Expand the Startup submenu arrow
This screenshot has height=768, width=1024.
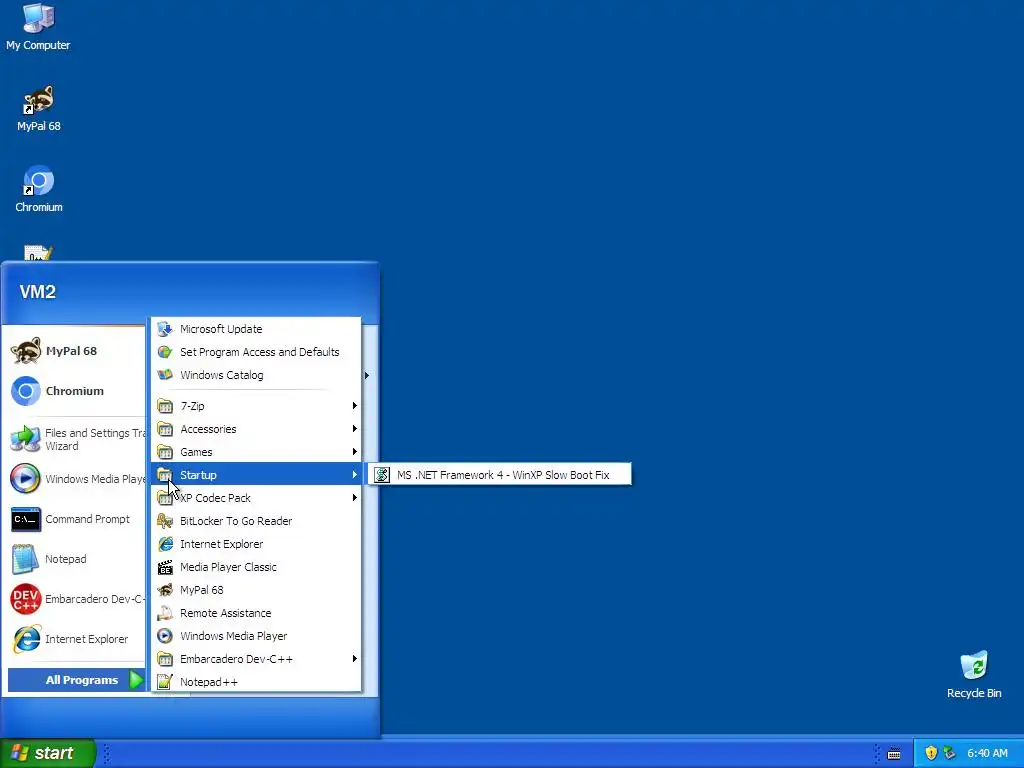pos(355,475)
